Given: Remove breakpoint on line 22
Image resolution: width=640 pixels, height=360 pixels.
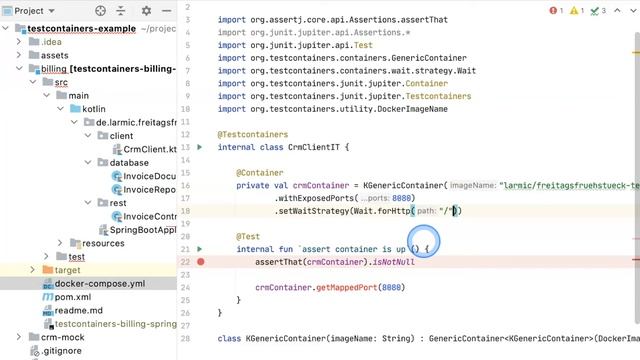Looking at the screenshot, I should click(200, 262).
